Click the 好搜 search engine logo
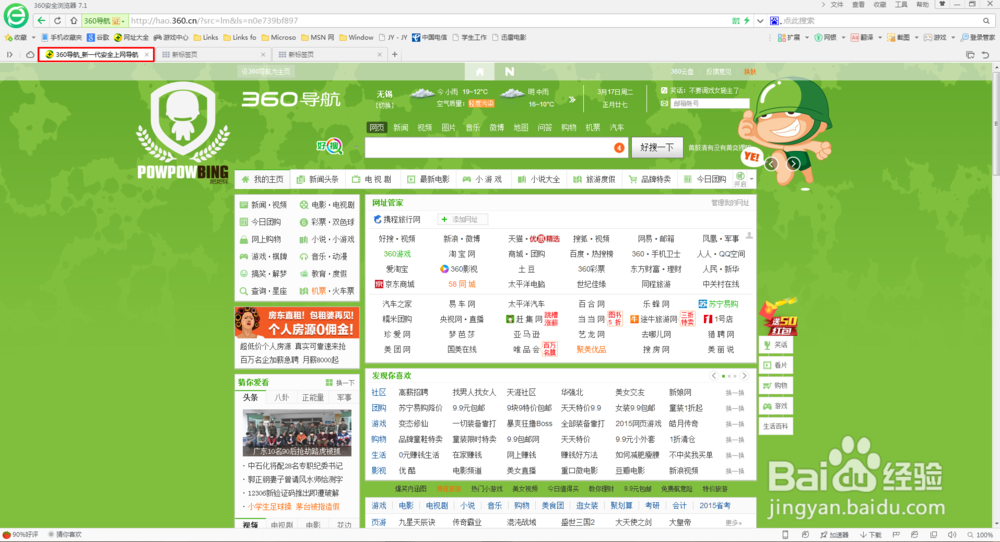The height and width of the screenshot is (542, 1000). pos(330,146)
